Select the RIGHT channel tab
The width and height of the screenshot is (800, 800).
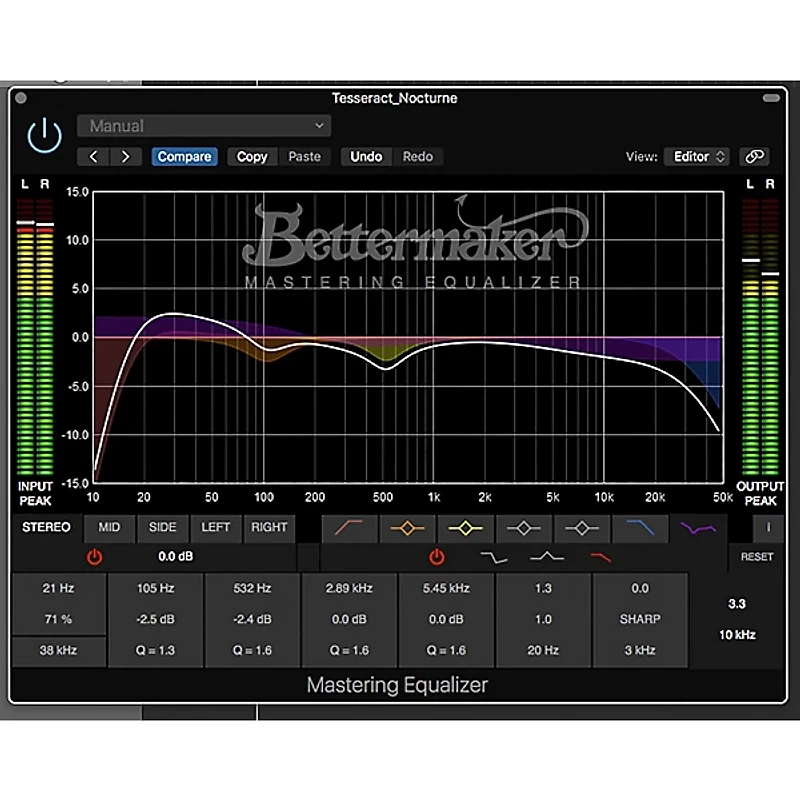(x=269, y=527)
